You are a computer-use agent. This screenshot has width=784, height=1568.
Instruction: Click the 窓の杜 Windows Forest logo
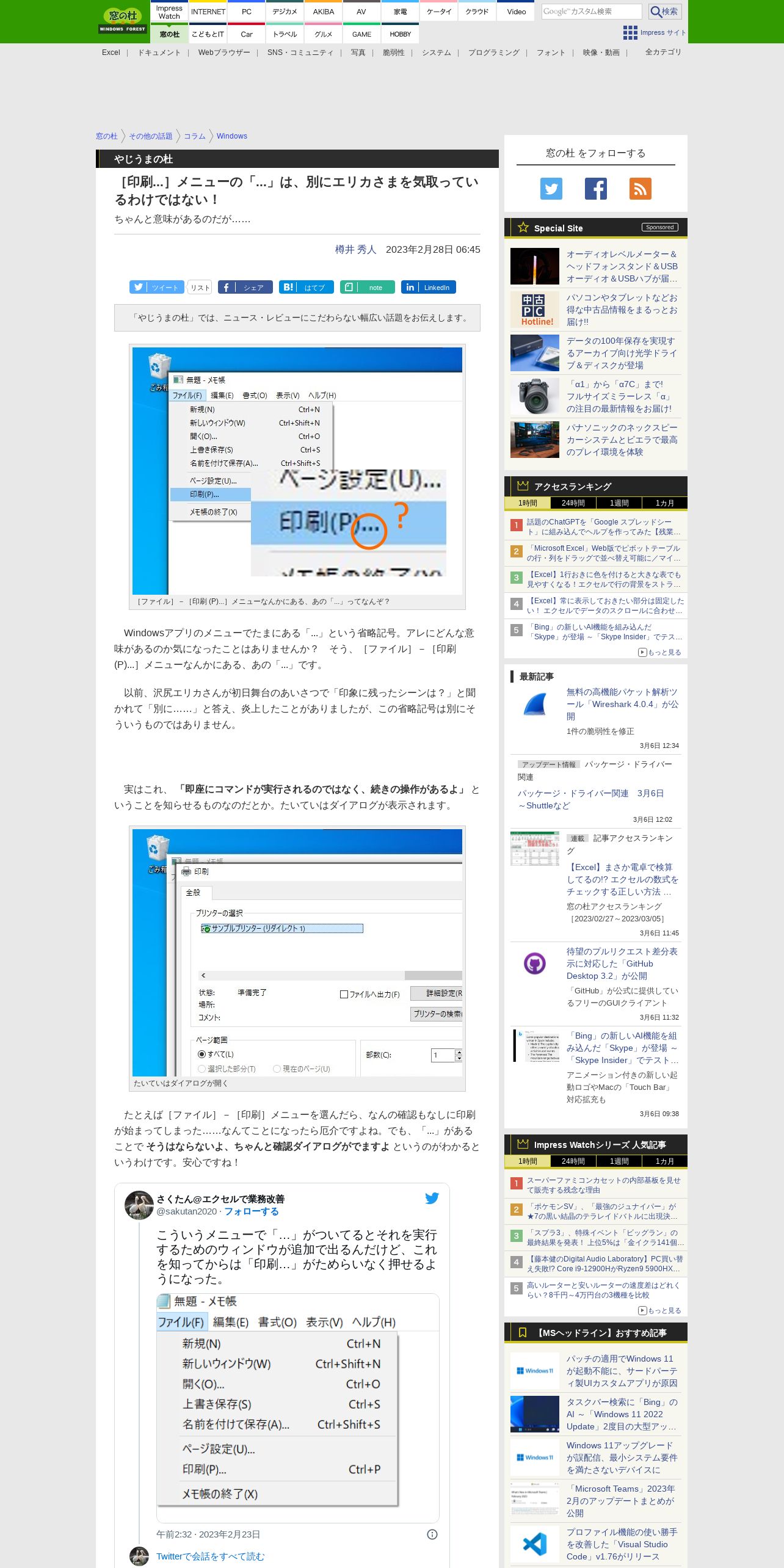tap(123, 20)
